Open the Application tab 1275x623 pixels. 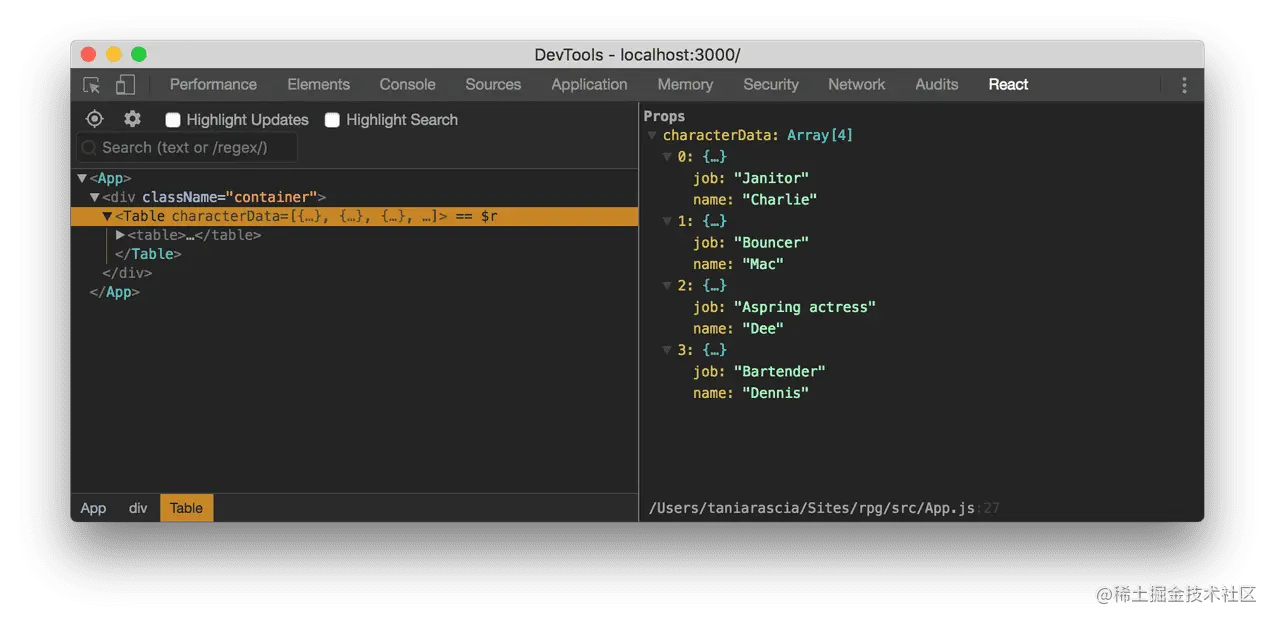pos(589,85)
